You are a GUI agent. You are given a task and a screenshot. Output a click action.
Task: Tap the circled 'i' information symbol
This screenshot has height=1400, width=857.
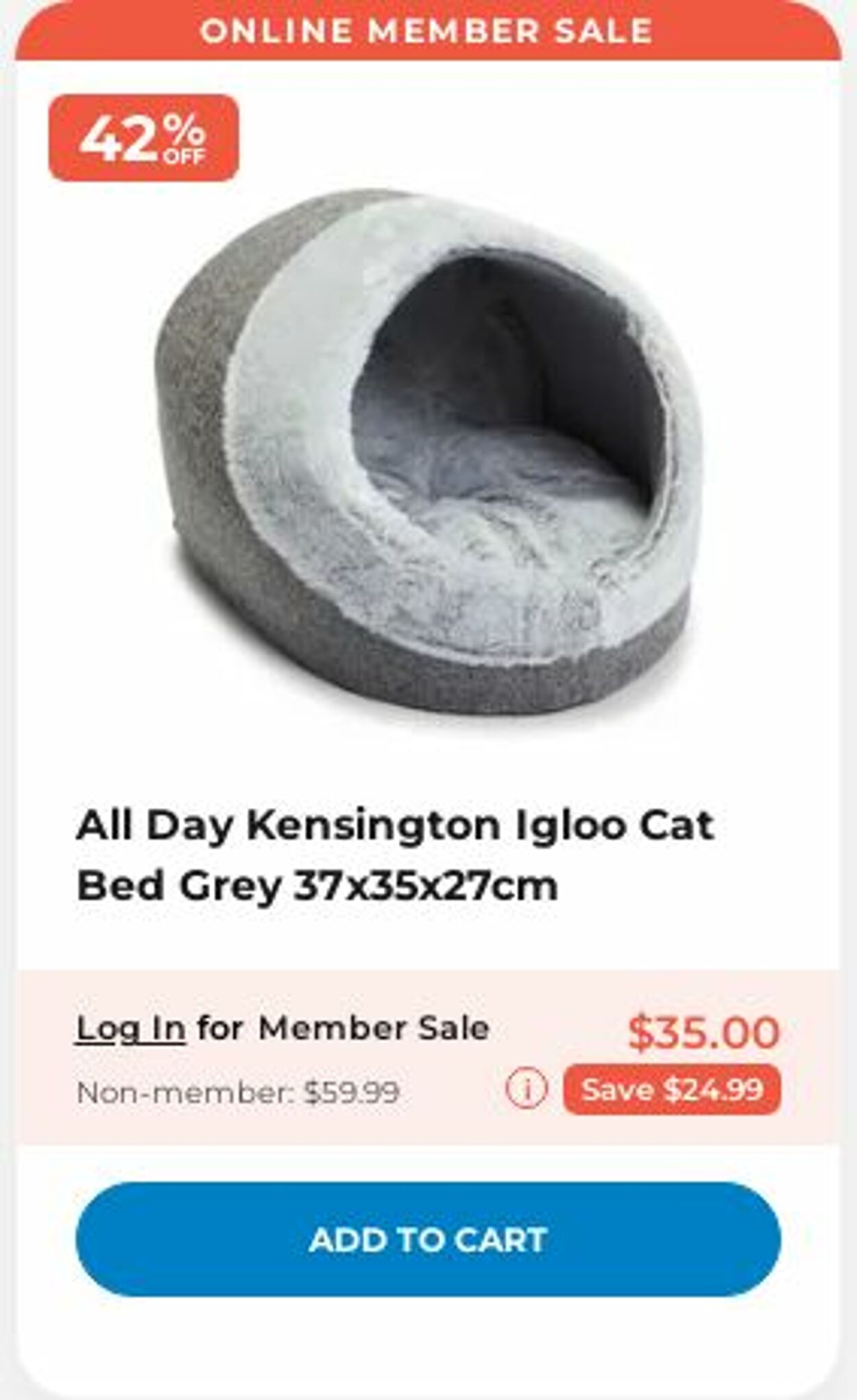tap(527, 1089)
